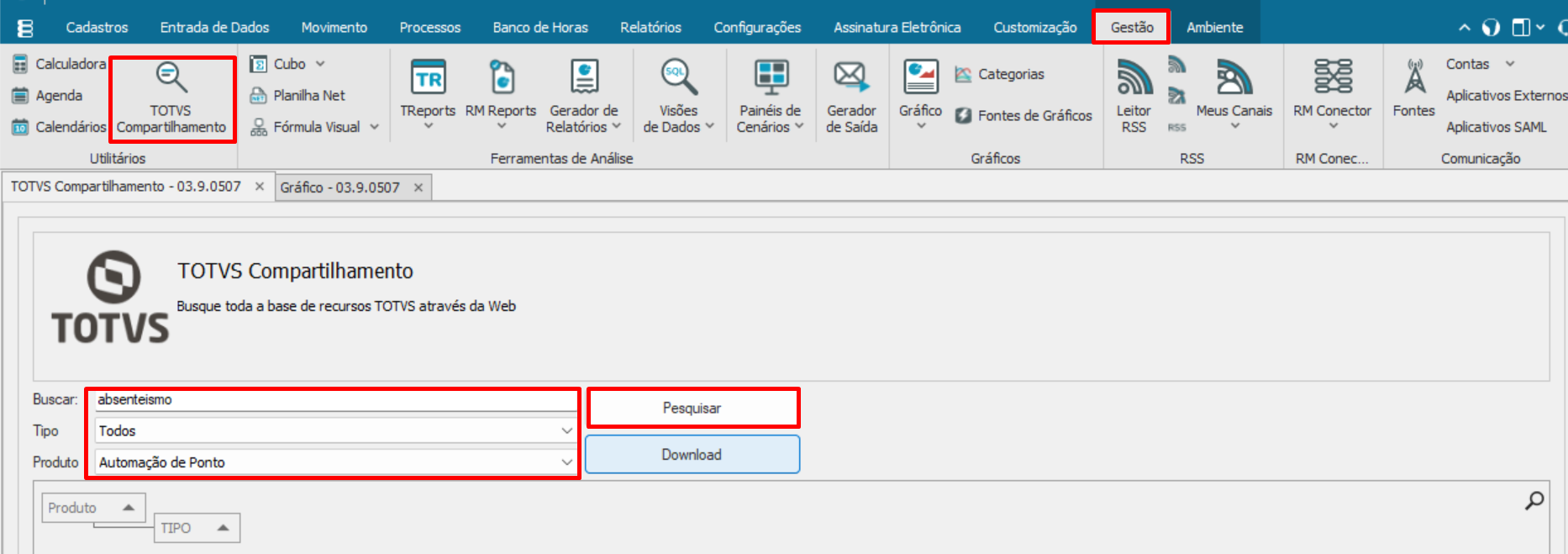The image size is (1568, 554).
Task: Open Leitor RSS
Action: (1134, 97)
